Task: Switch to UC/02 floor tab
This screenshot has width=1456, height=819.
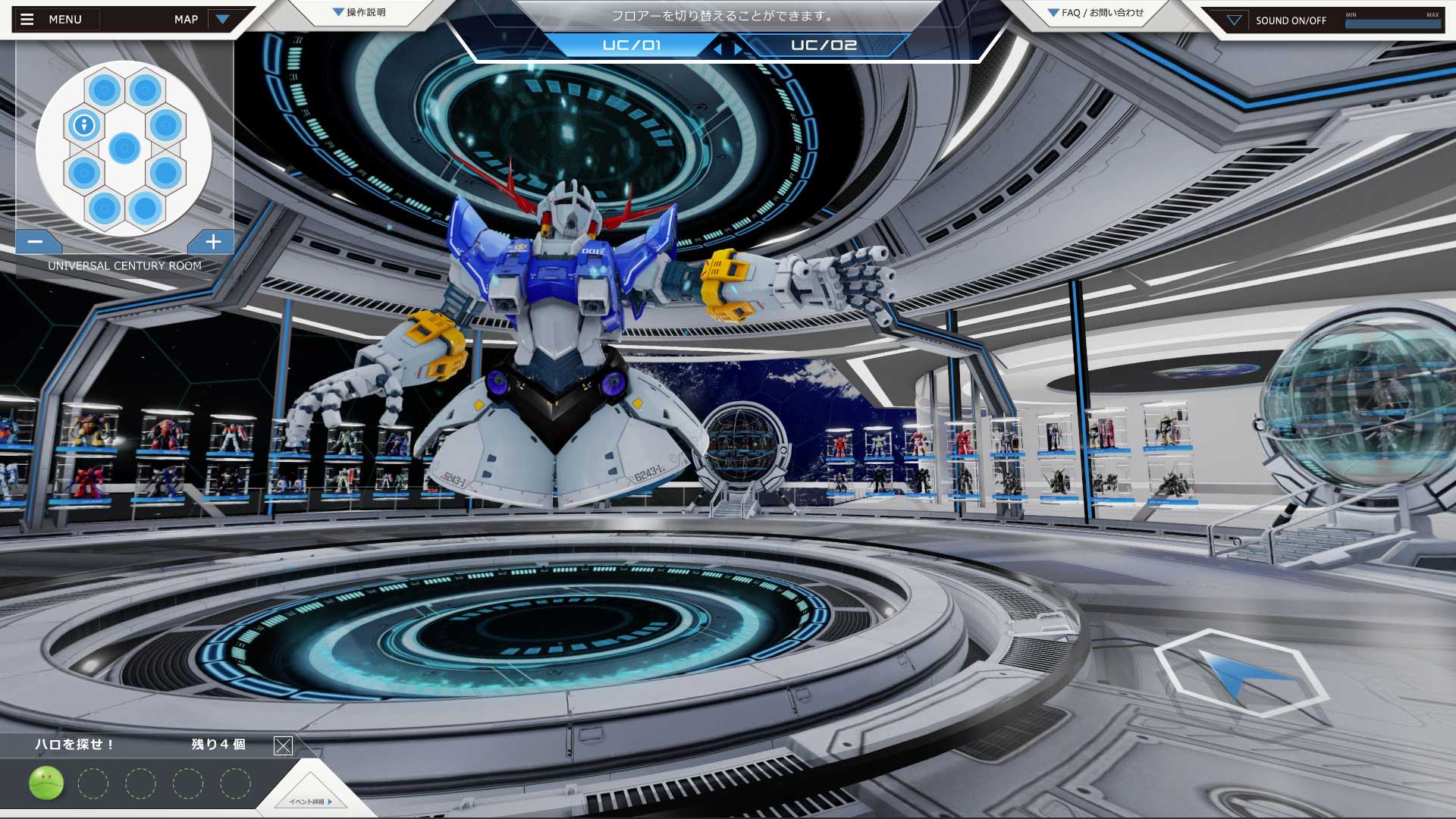Action: click(824, 45)
